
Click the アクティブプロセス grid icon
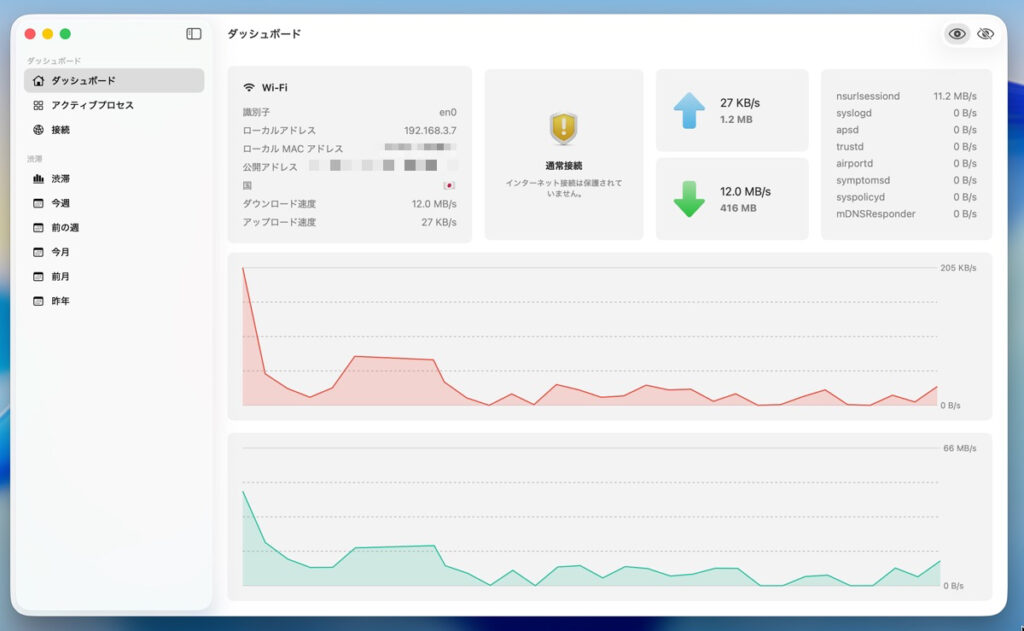(38, 105)
